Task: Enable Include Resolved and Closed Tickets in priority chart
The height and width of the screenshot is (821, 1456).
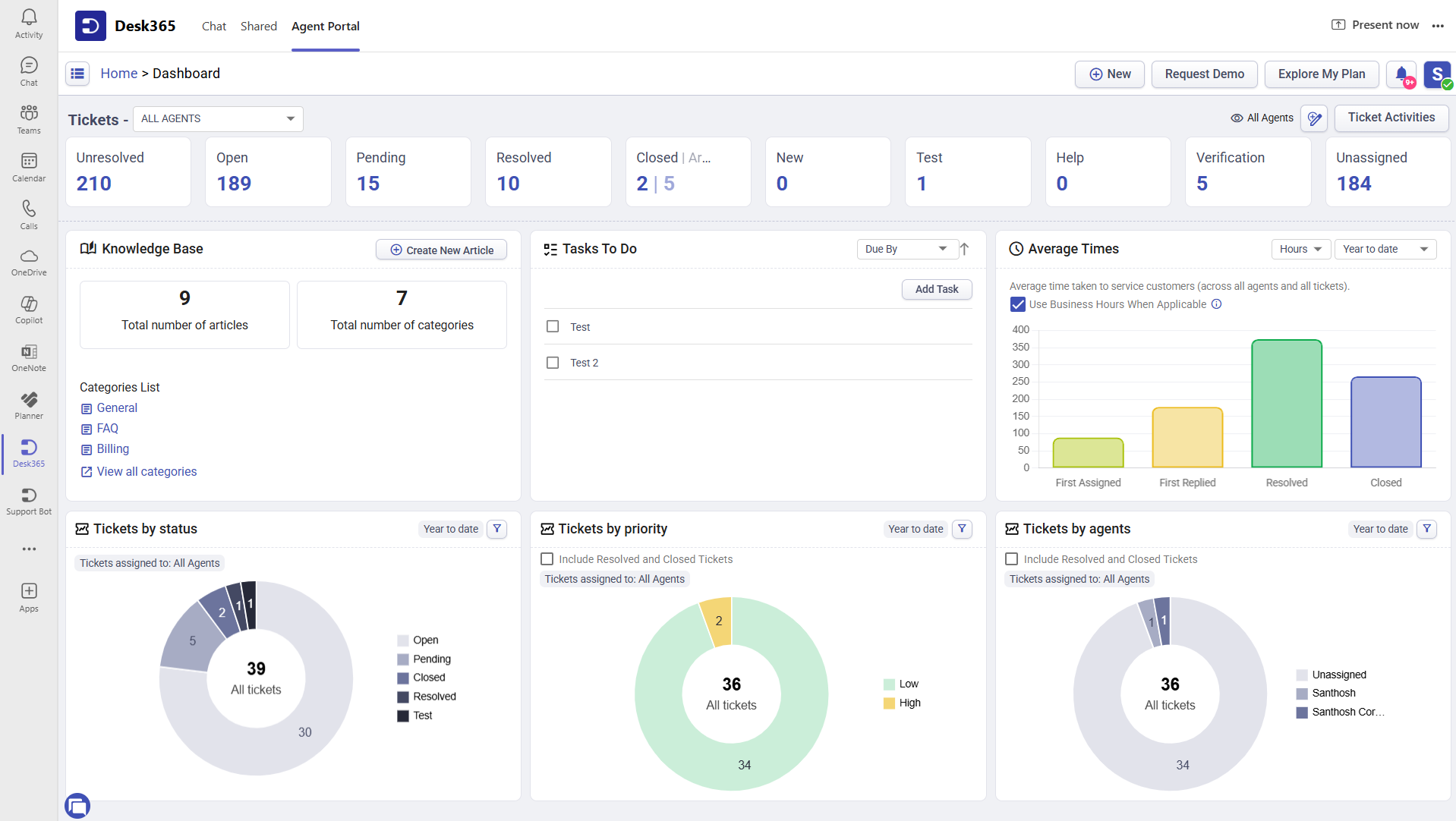Action: [x=547, y=558]
